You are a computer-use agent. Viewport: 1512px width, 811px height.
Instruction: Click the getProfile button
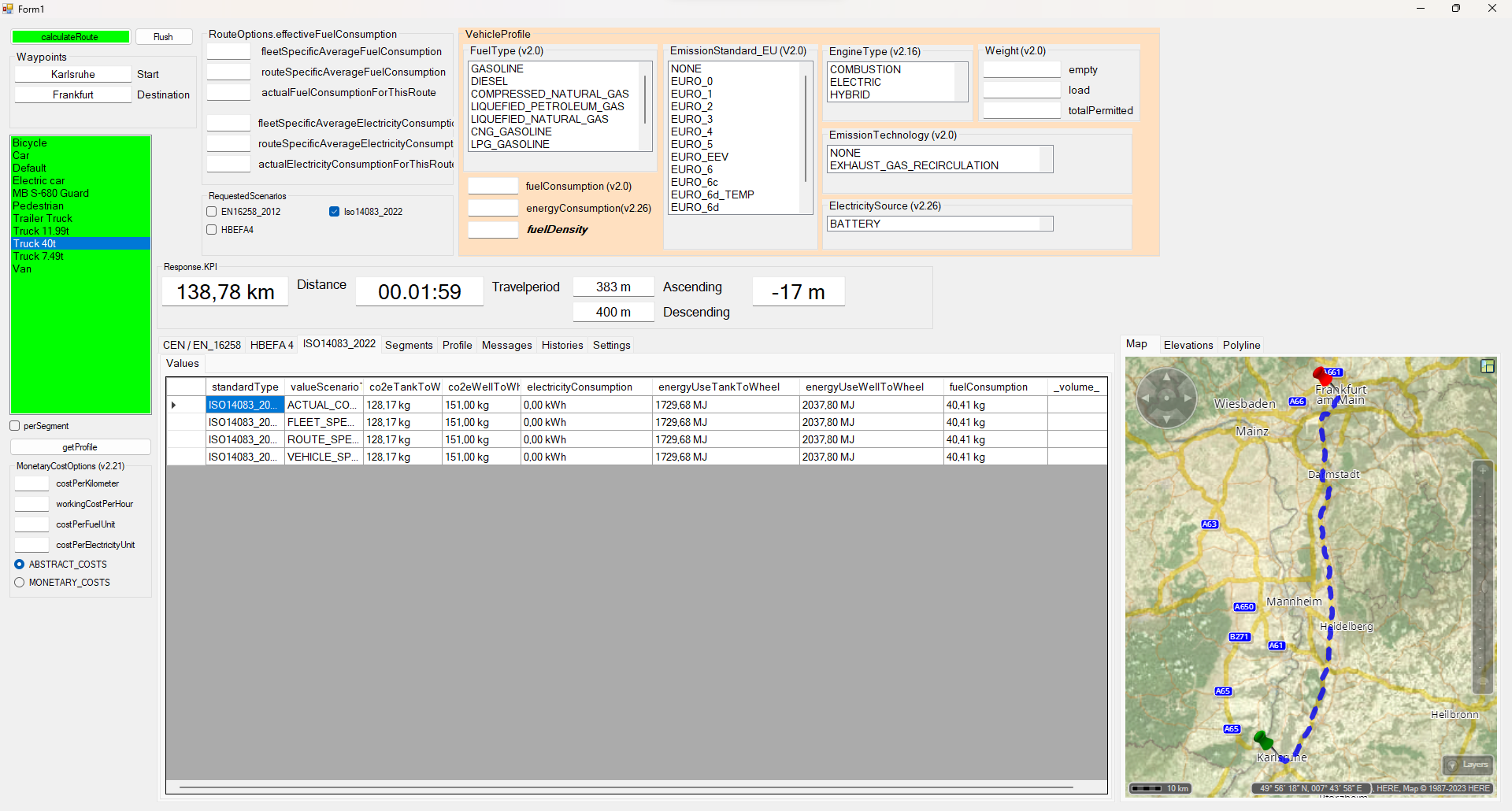pos(80,447)
